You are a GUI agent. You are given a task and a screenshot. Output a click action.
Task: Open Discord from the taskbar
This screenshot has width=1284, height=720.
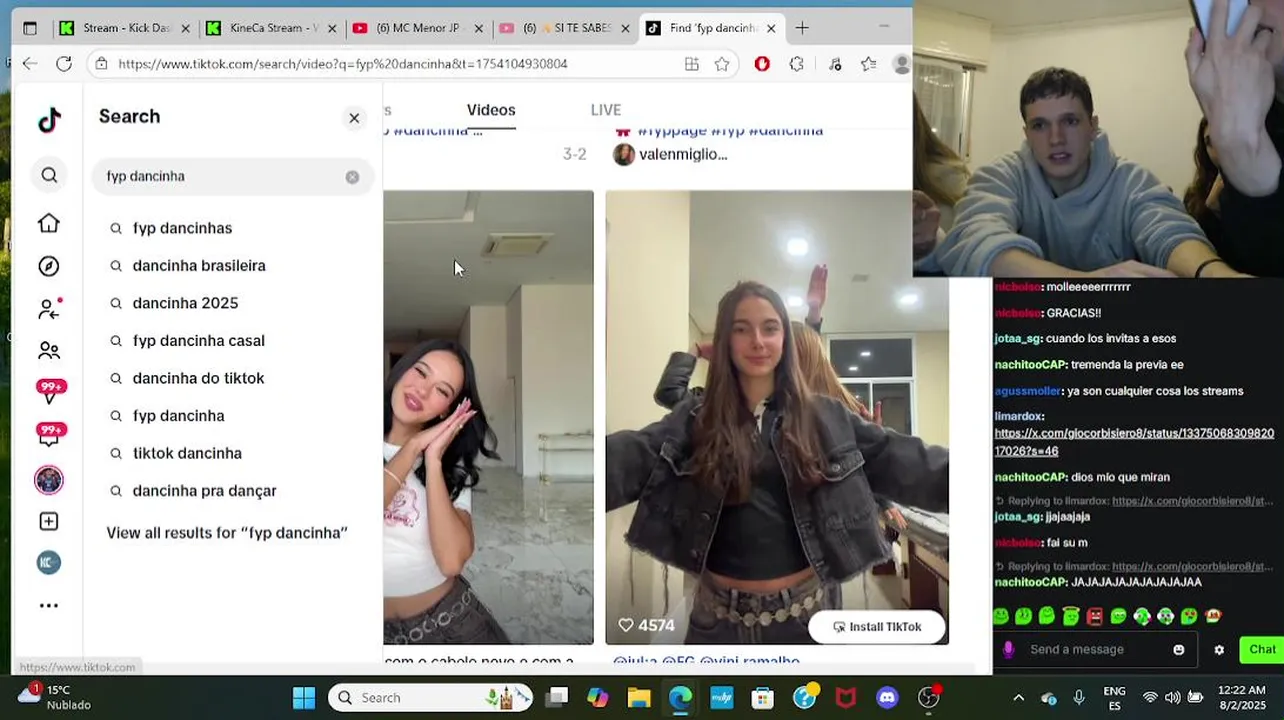(887, 698)
